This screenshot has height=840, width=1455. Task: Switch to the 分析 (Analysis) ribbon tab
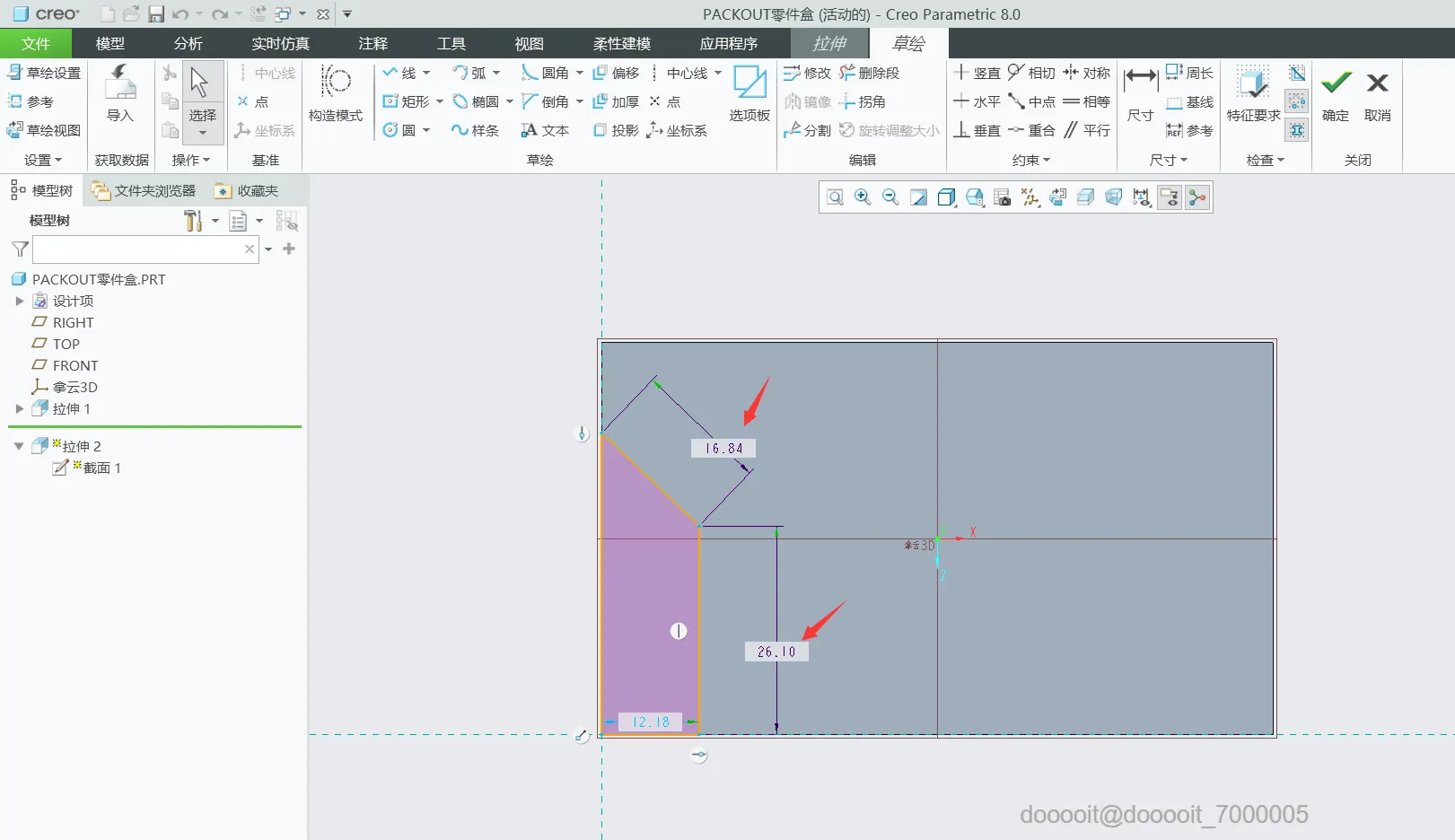188,43
